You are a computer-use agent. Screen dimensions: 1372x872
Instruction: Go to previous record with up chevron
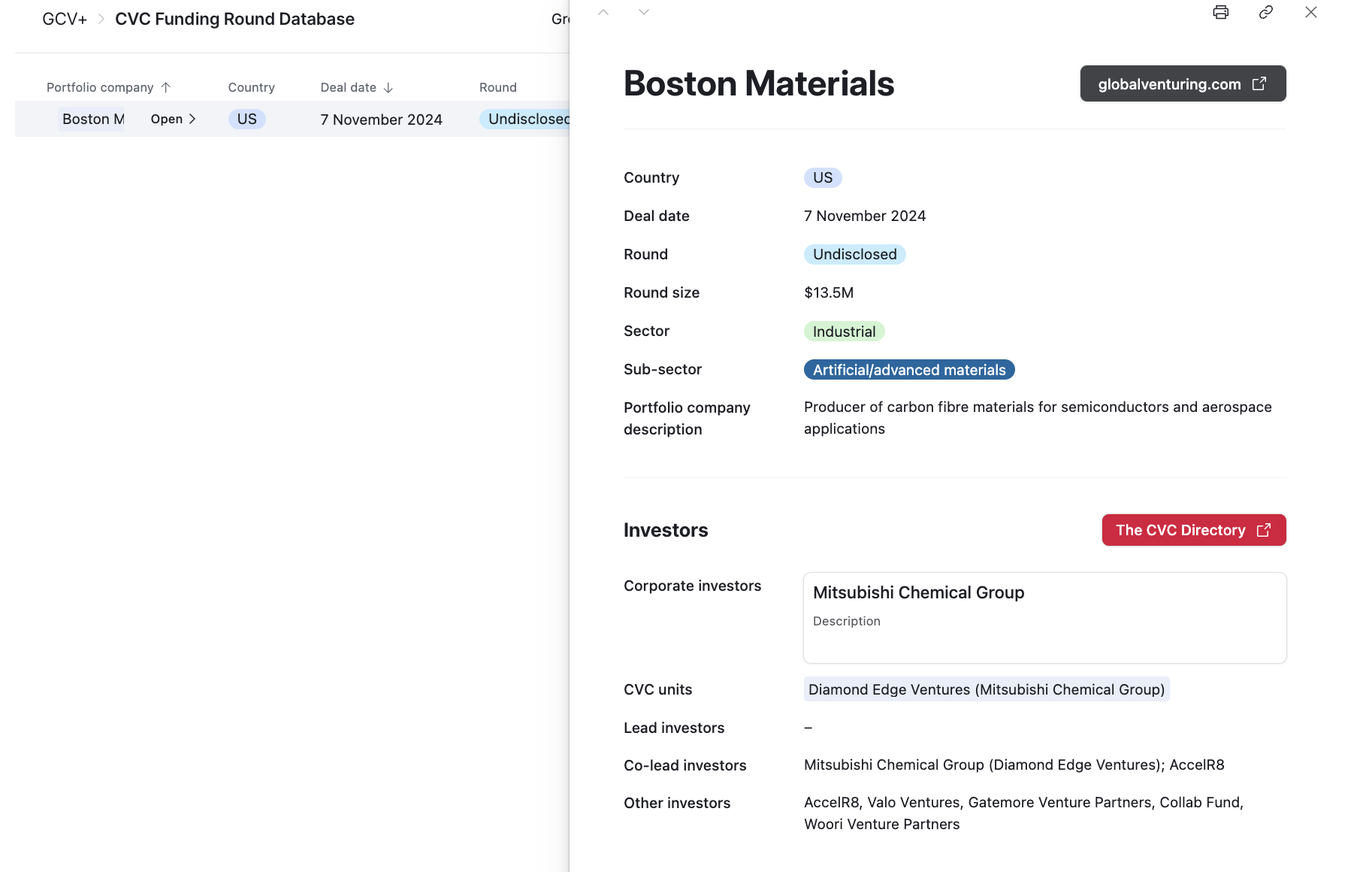tap(603, 12)
